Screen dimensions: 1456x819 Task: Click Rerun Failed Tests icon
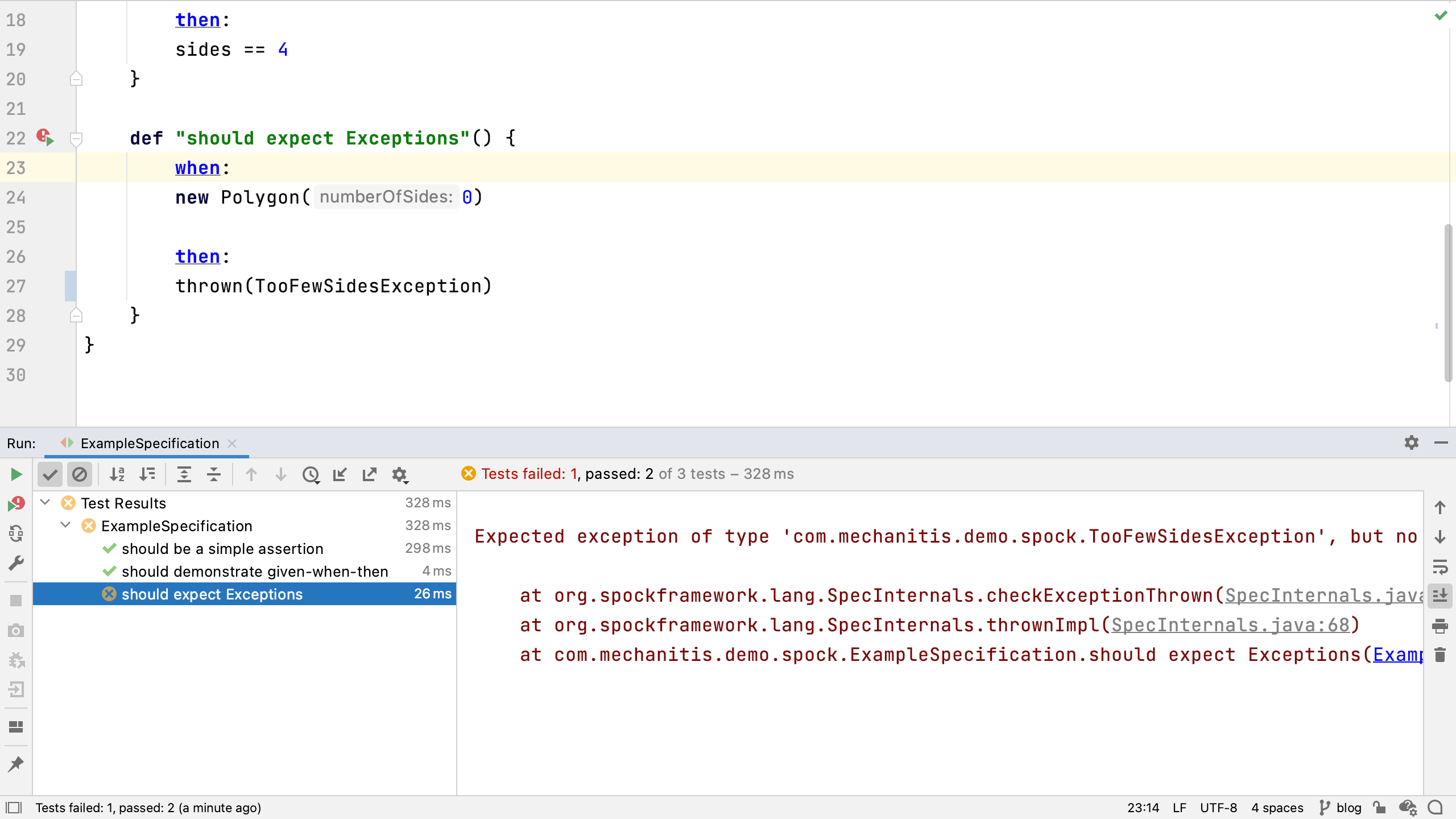pos(16,504)
